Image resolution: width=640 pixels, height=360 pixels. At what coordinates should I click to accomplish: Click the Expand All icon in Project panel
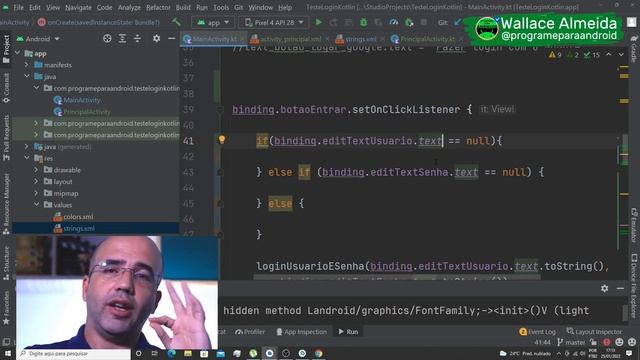tap(122, 39)
